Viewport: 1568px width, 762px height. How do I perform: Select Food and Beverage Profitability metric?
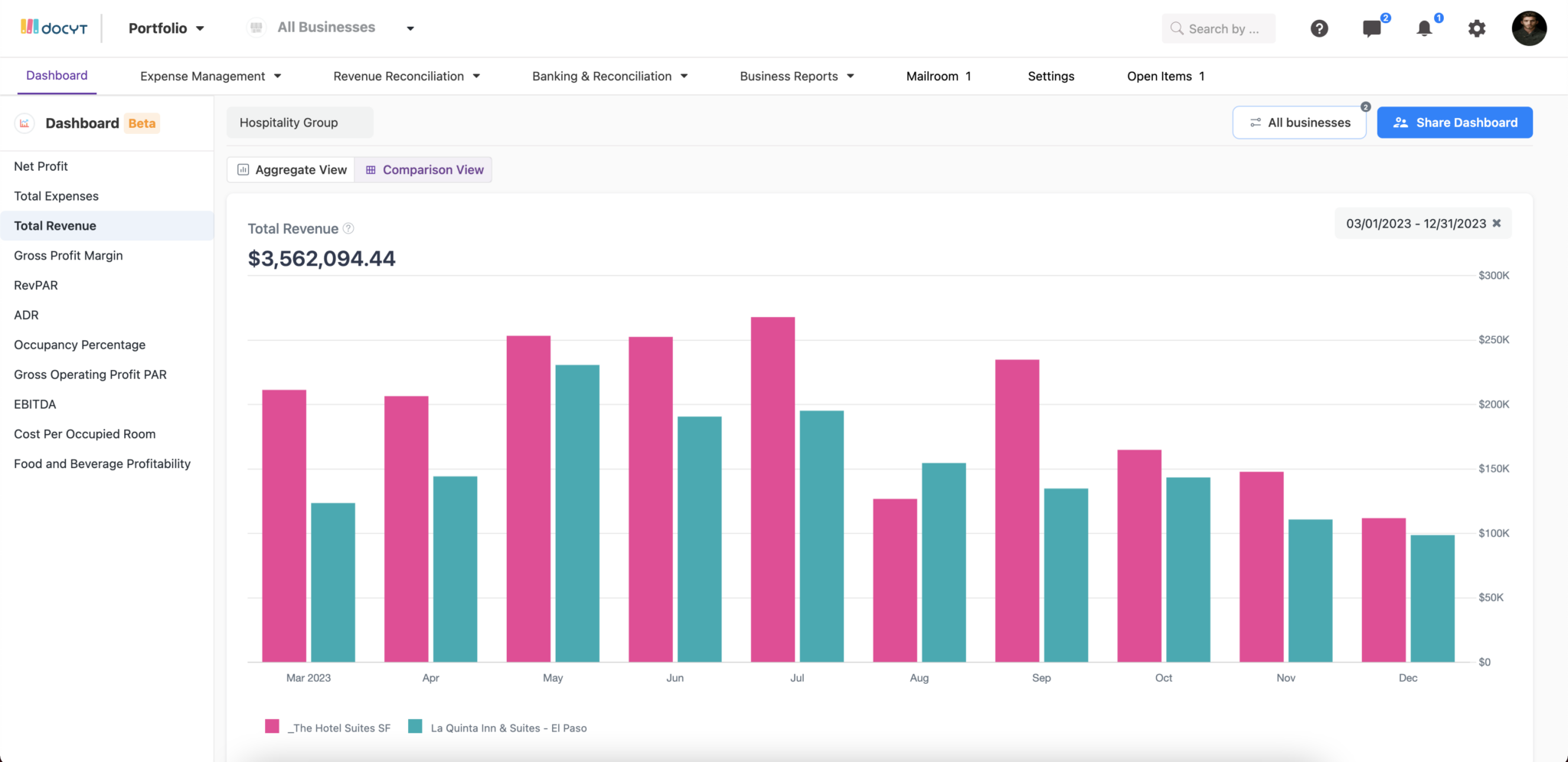pyautogui.click(x=106, y=464)
